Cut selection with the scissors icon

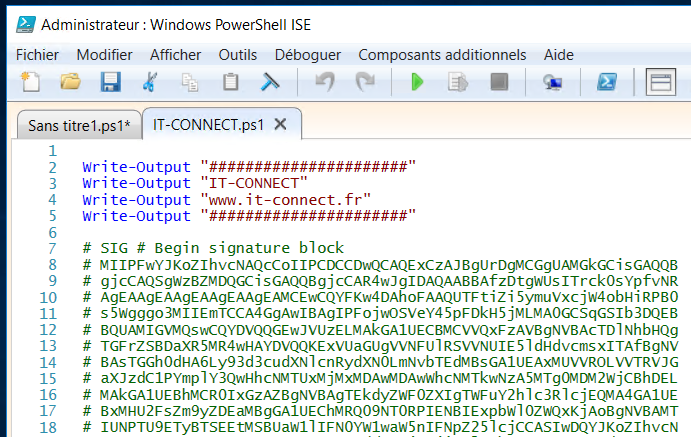(150, 82)
